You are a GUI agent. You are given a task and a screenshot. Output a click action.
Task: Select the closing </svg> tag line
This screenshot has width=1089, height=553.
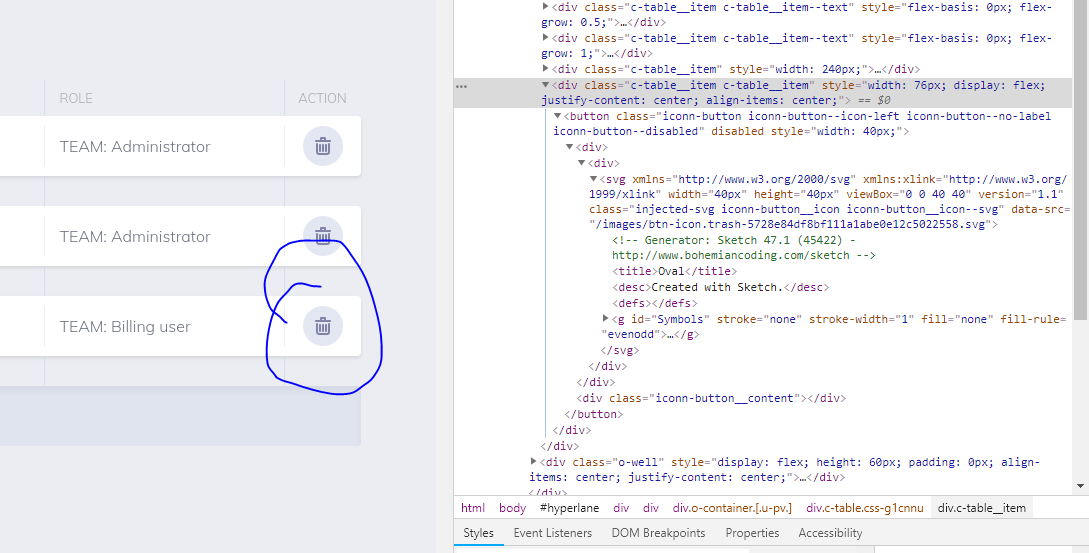click(x=620, y=350)
